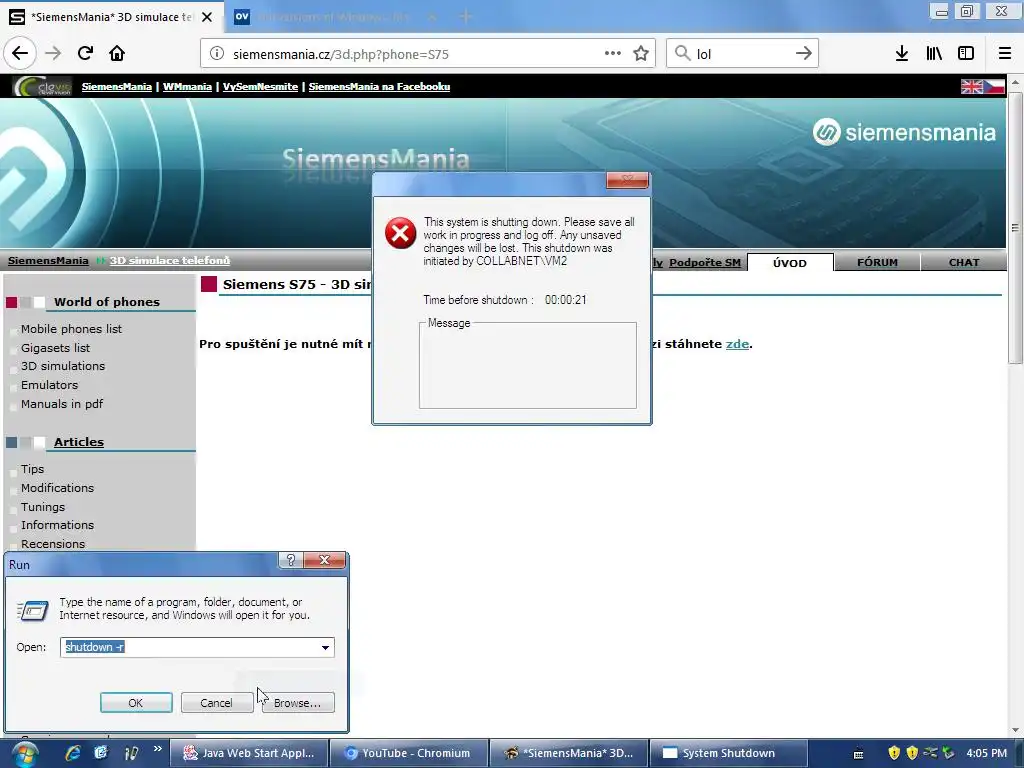Open Modifications in Articles section

57,488
